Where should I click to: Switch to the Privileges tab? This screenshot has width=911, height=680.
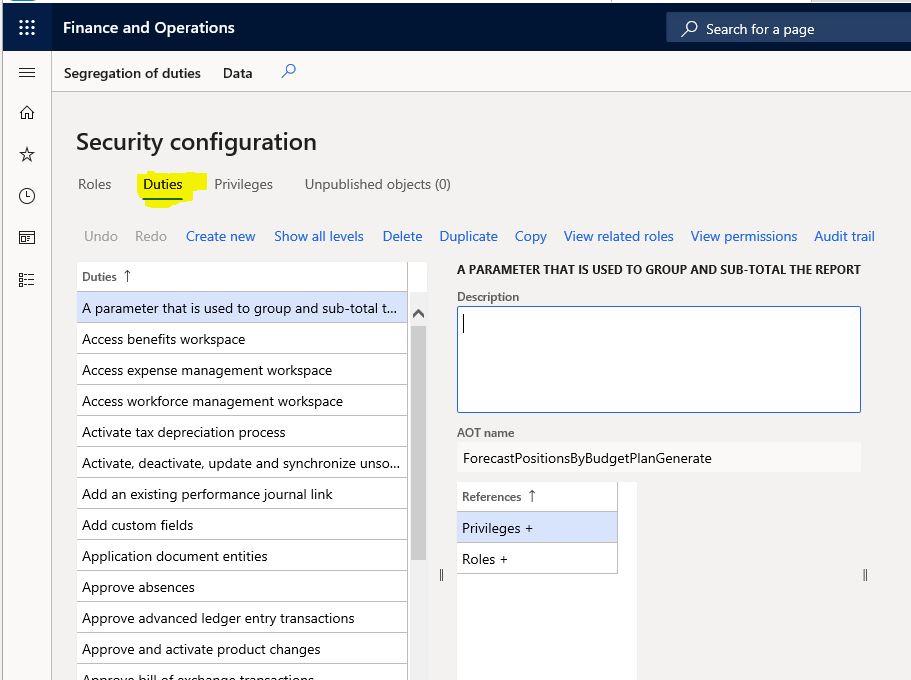pyautogui.click(x=243, y=184)
